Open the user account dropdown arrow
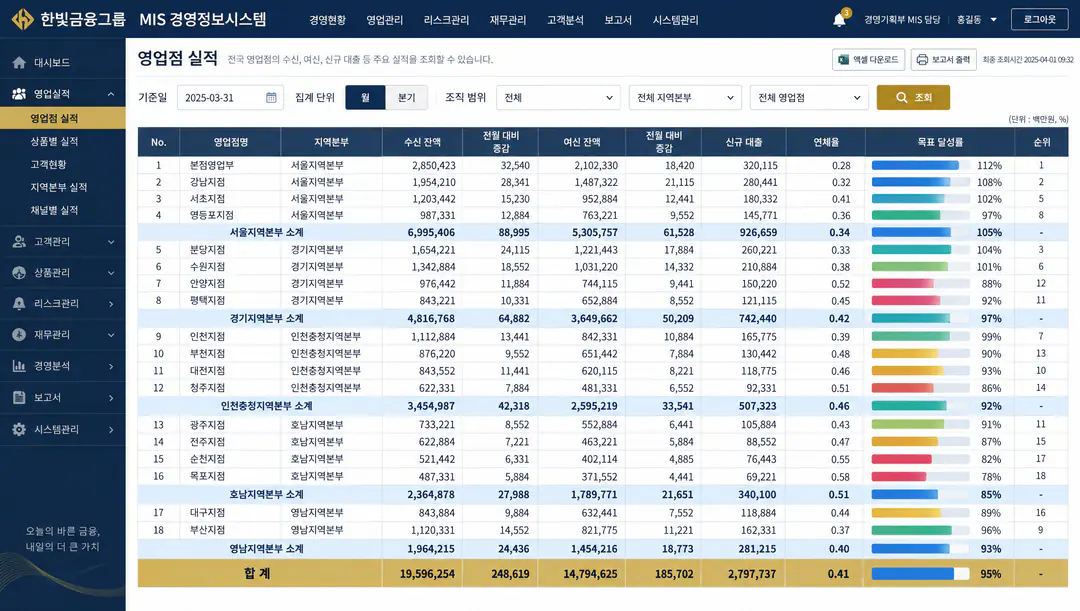 [x=993, y=20]
